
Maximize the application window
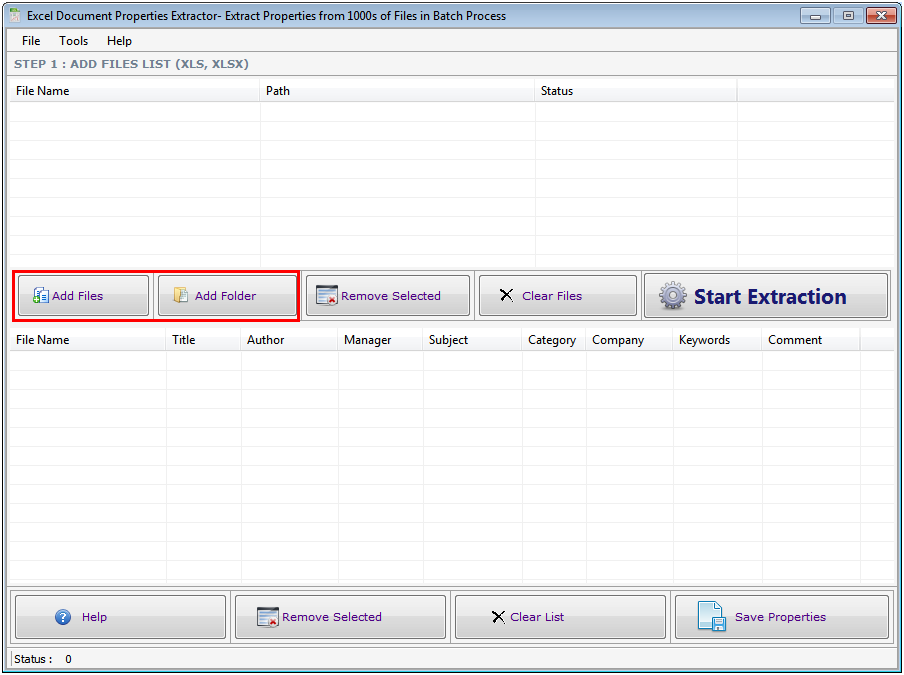tap(848, 16)
